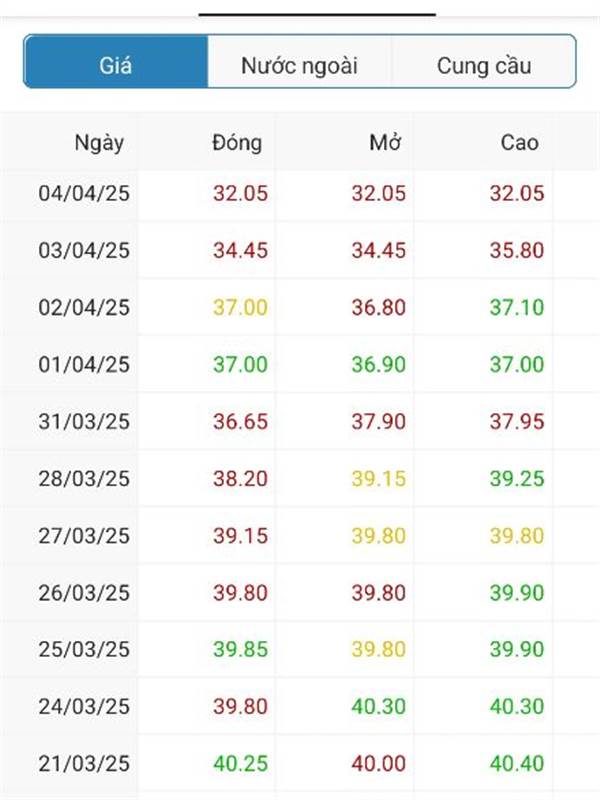This screenshot has height=800, width=600.
Task: Click high price 39.90 on 26/03/25
Action: 516,593
